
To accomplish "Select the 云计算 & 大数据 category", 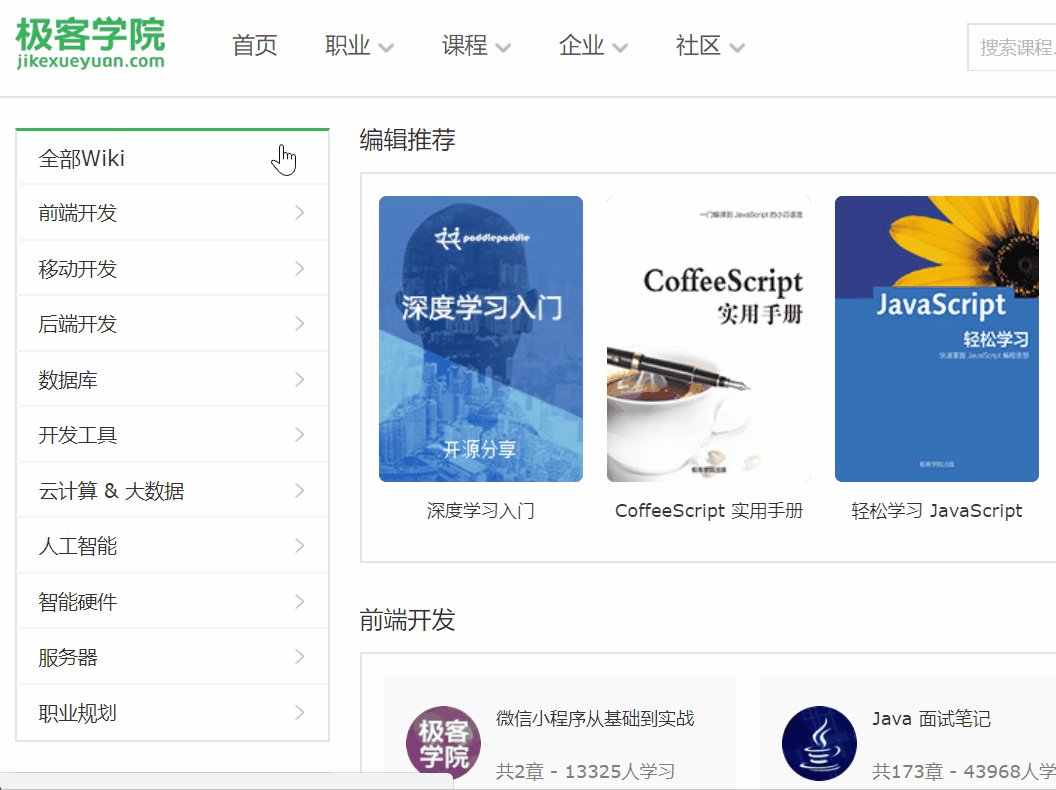I will 172,491.
